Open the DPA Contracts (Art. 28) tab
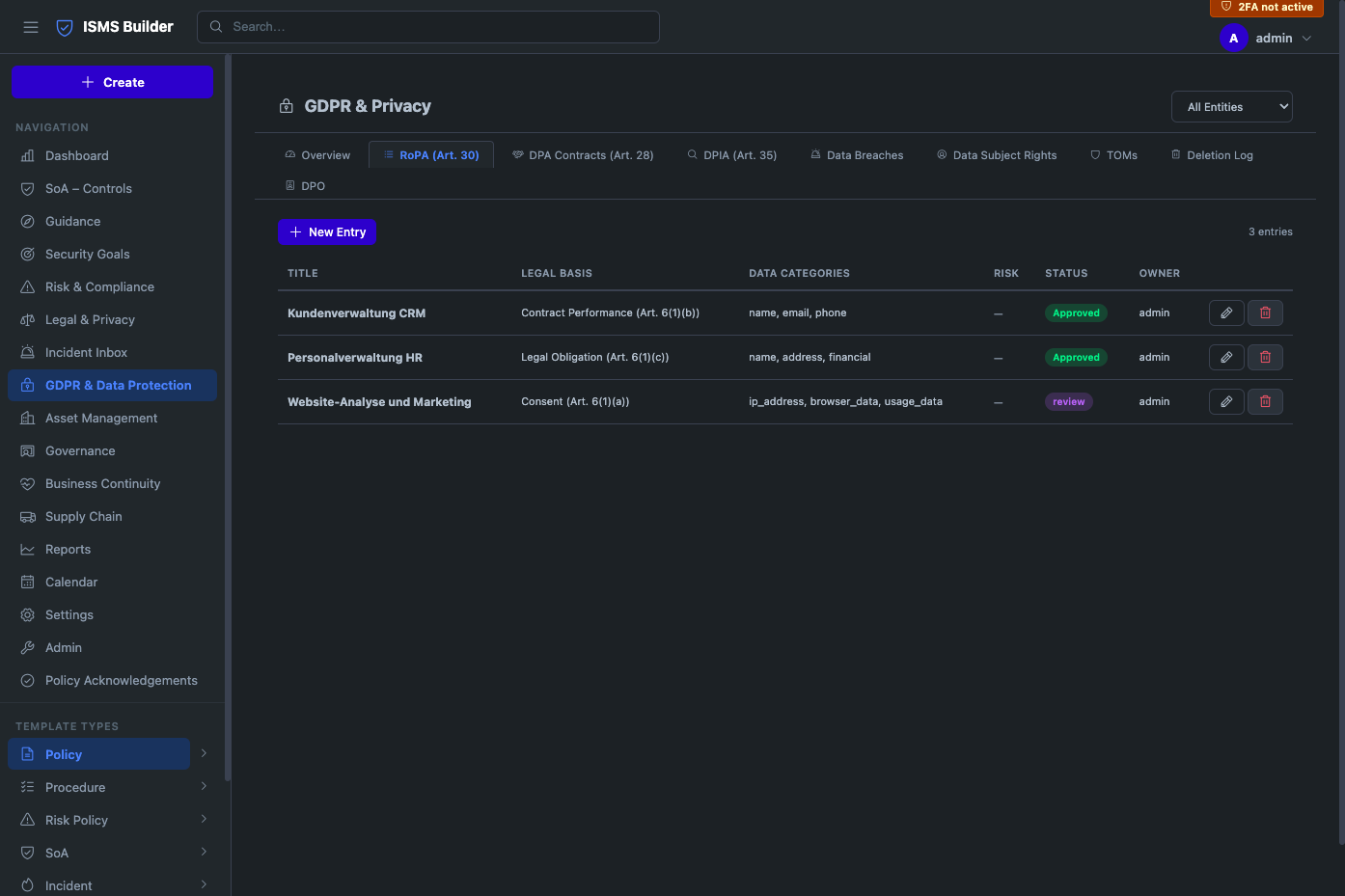This screenshot has height=896, width=1345. click(583, 155)
